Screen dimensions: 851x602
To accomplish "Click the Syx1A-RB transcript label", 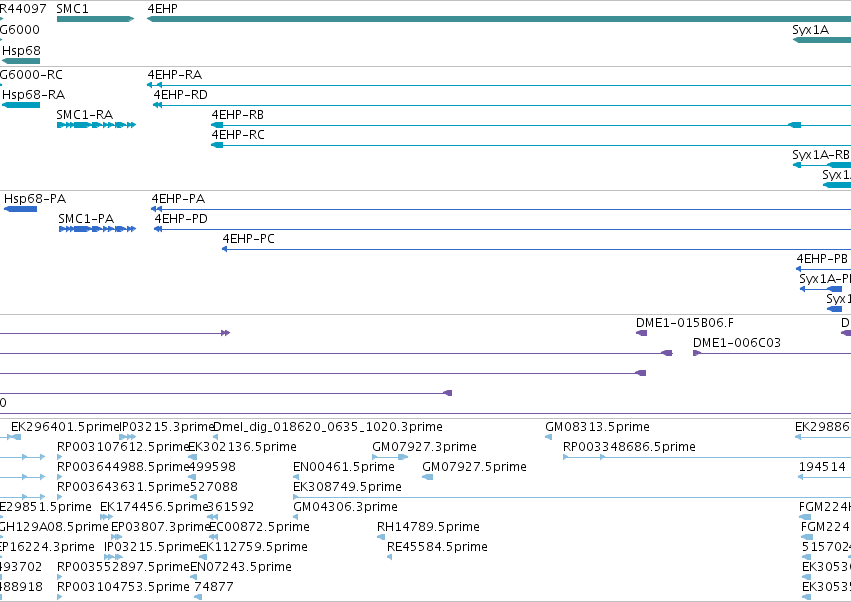I will point(821,155).
